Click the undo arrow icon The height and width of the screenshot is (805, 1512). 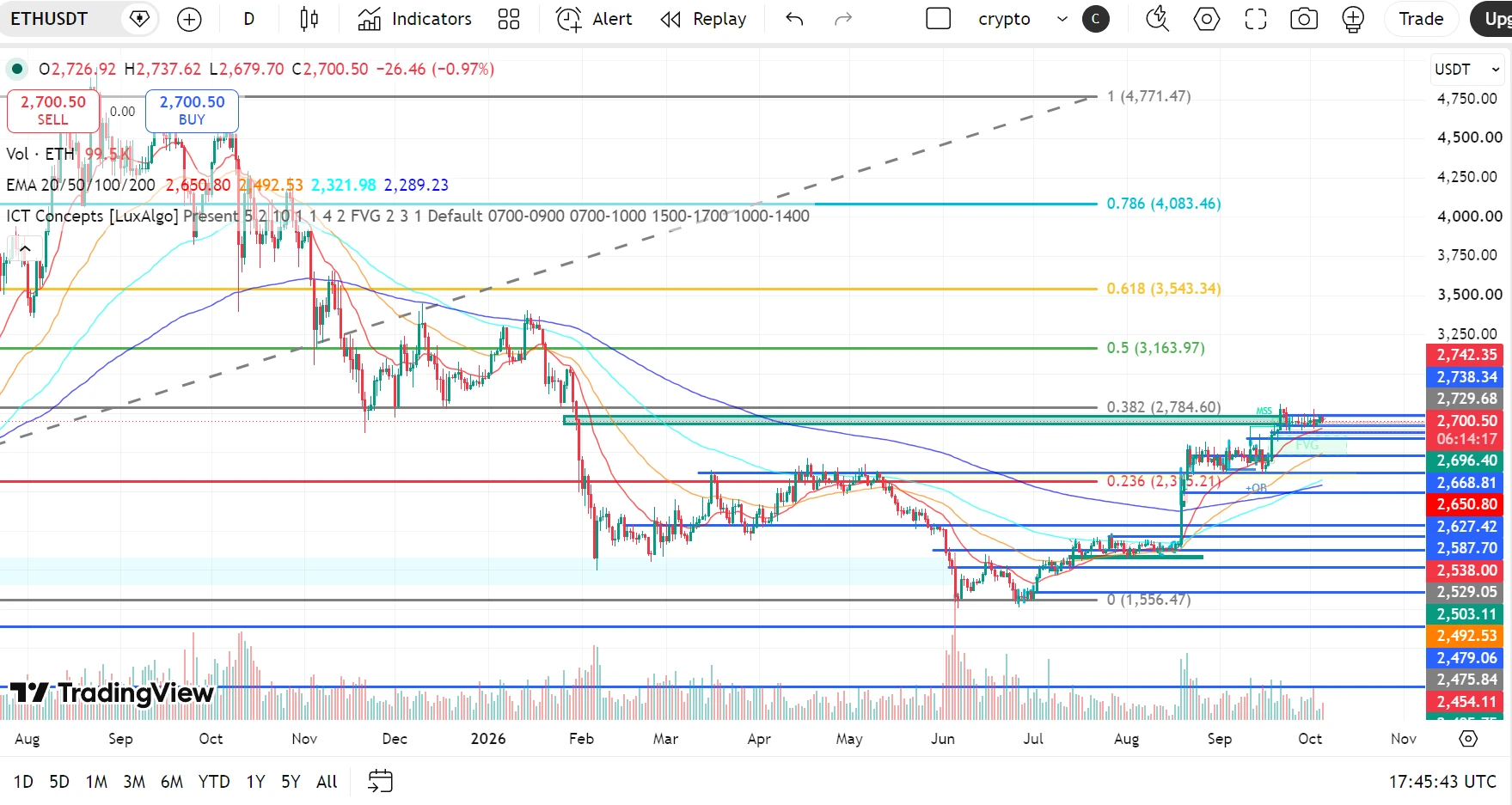[x=795, y=19]
